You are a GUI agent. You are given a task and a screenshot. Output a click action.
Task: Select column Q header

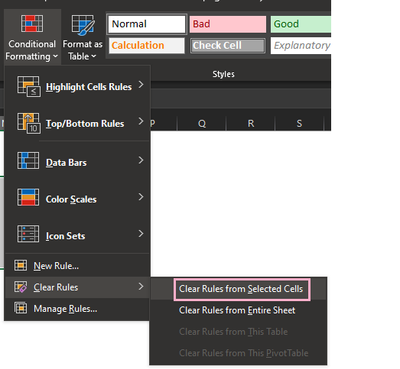coord(202,124)
